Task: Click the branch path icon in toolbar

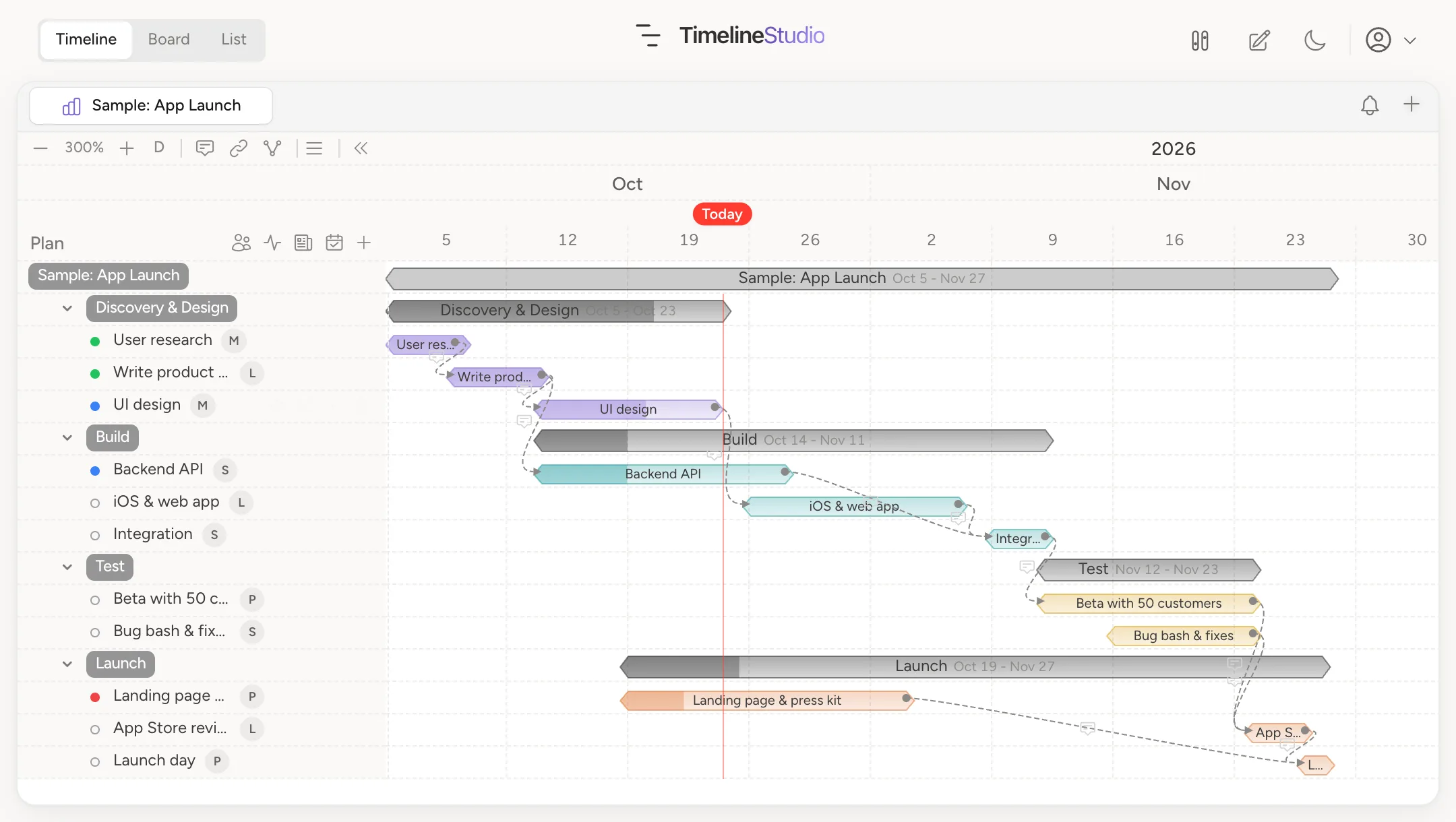Action: click(272, 148)
